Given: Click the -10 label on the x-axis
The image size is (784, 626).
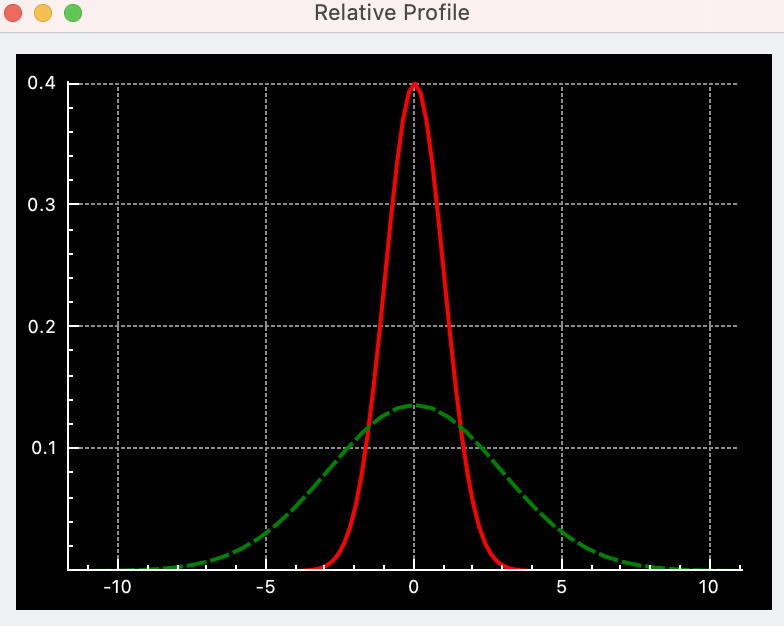Looking at the screenshot, I should 117,587.
